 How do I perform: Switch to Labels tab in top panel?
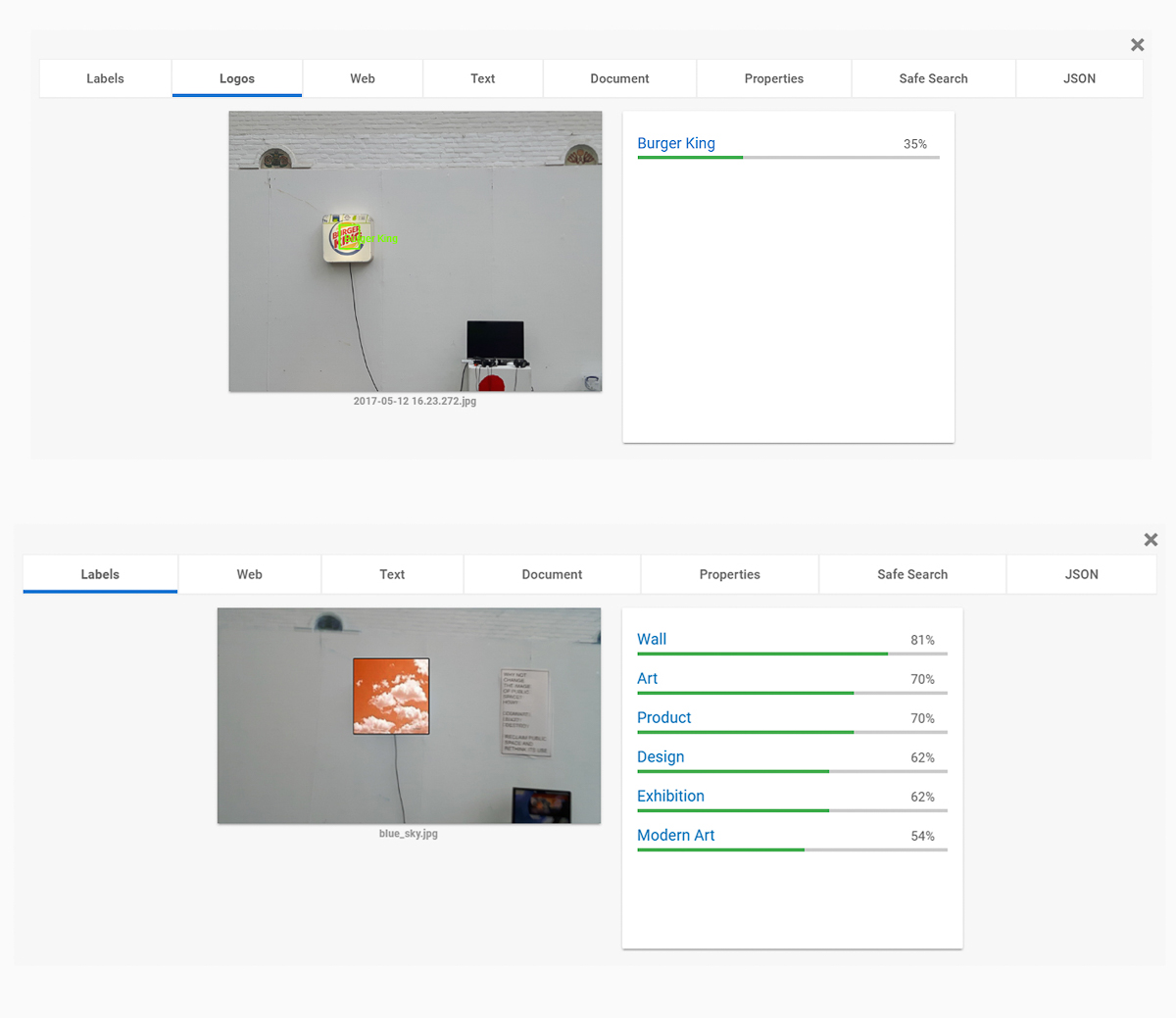105,78
